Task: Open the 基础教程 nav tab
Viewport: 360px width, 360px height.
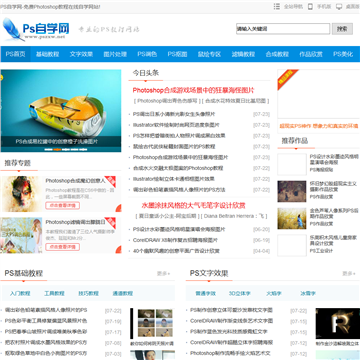Action: 47,54
